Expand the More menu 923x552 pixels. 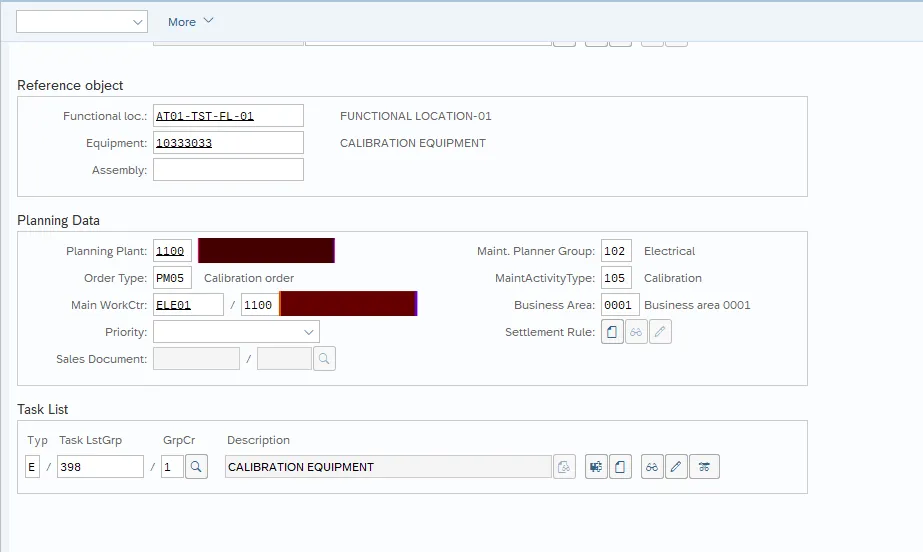(190, 21)
